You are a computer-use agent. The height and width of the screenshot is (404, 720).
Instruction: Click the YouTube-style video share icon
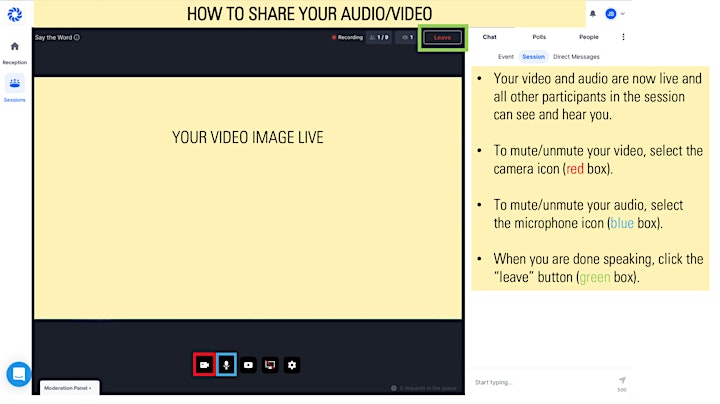click(x=248, y=365)
